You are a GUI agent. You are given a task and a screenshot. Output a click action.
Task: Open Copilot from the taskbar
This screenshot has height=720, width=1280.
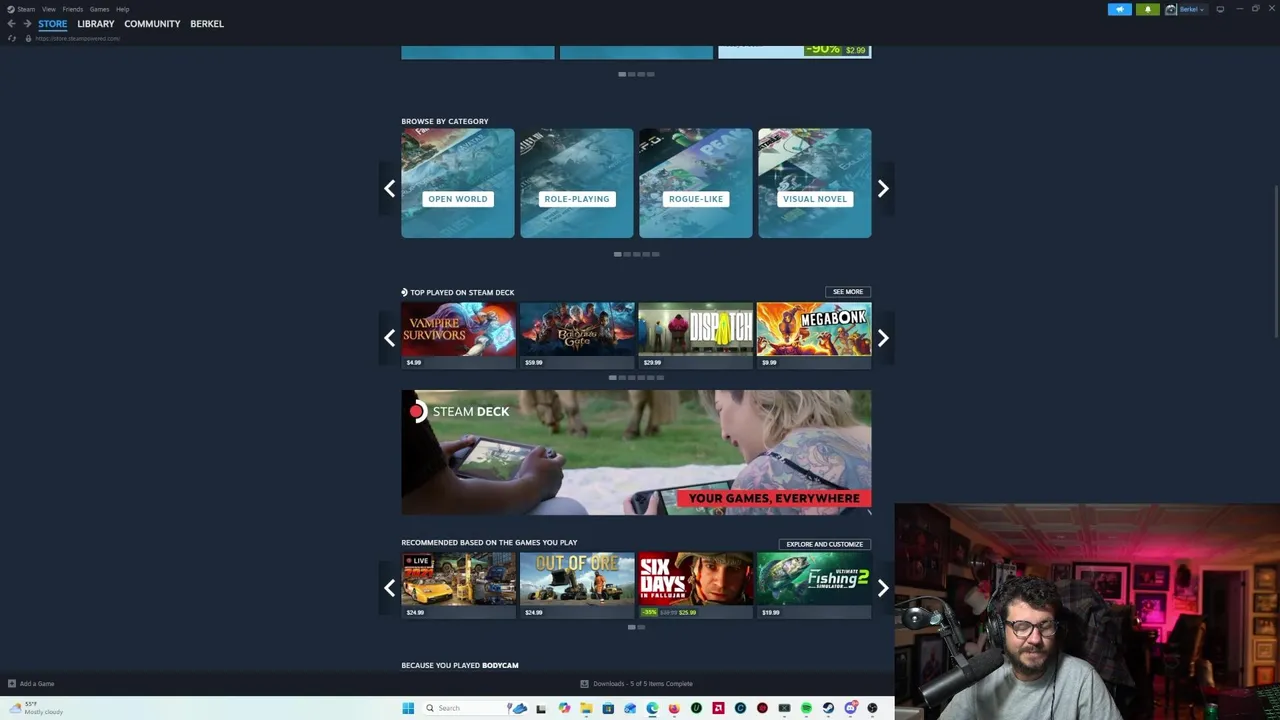pyautogui.click(x=564, y=708)
